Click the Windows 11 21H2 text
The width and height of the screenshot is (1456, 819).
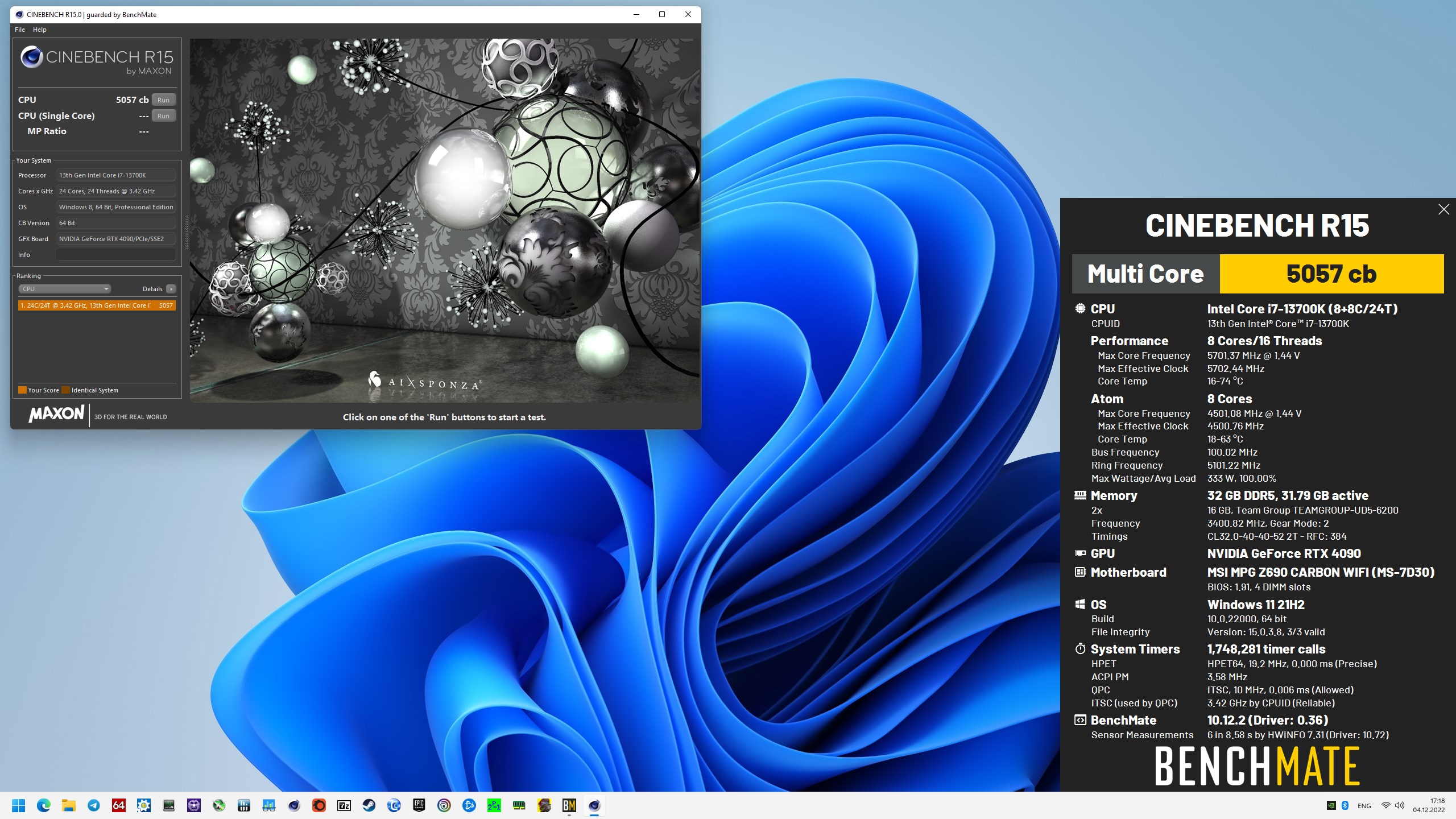click(x=1256, y=605)
